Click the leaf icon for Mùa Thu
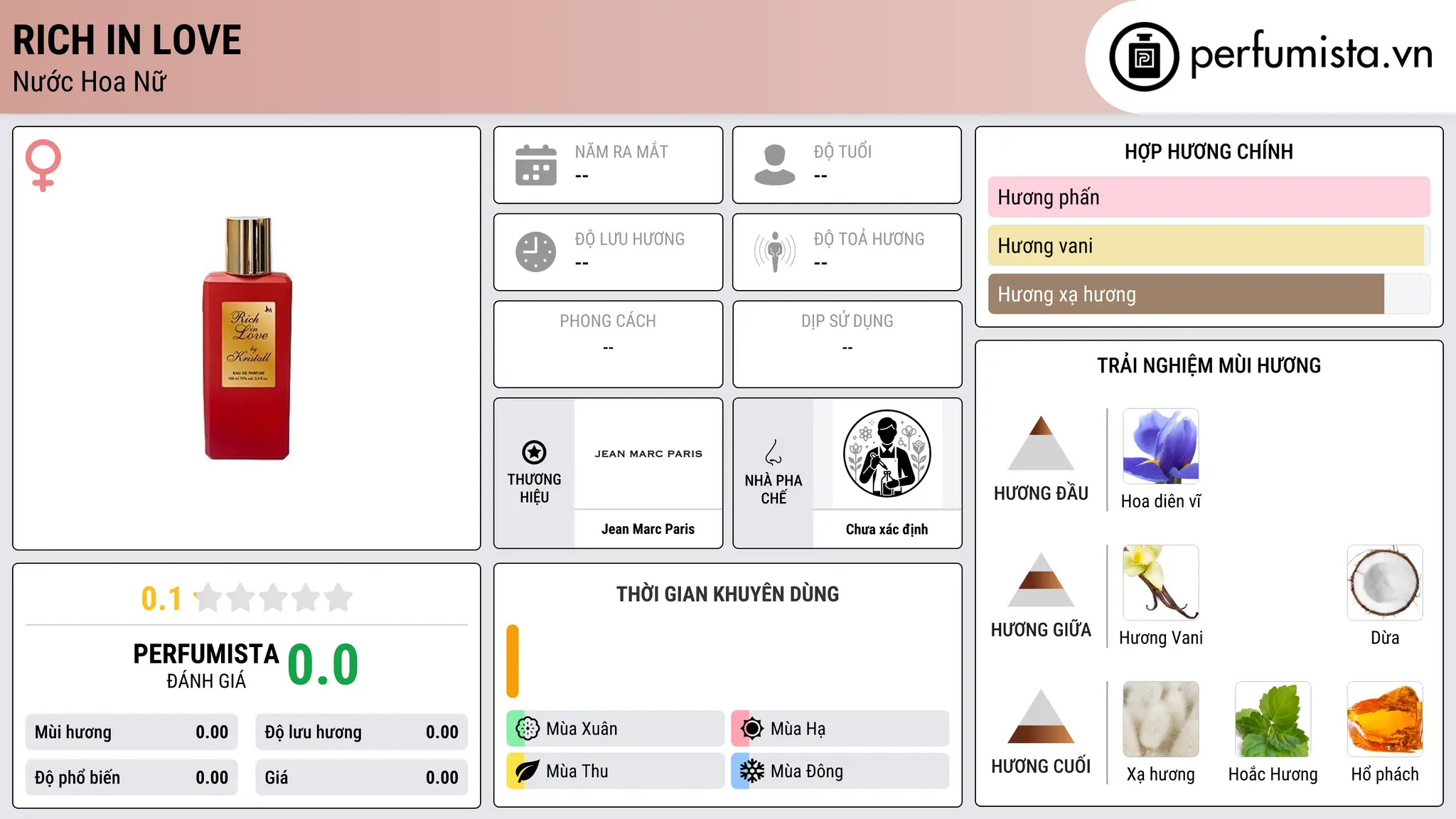 tap(528, 771)
